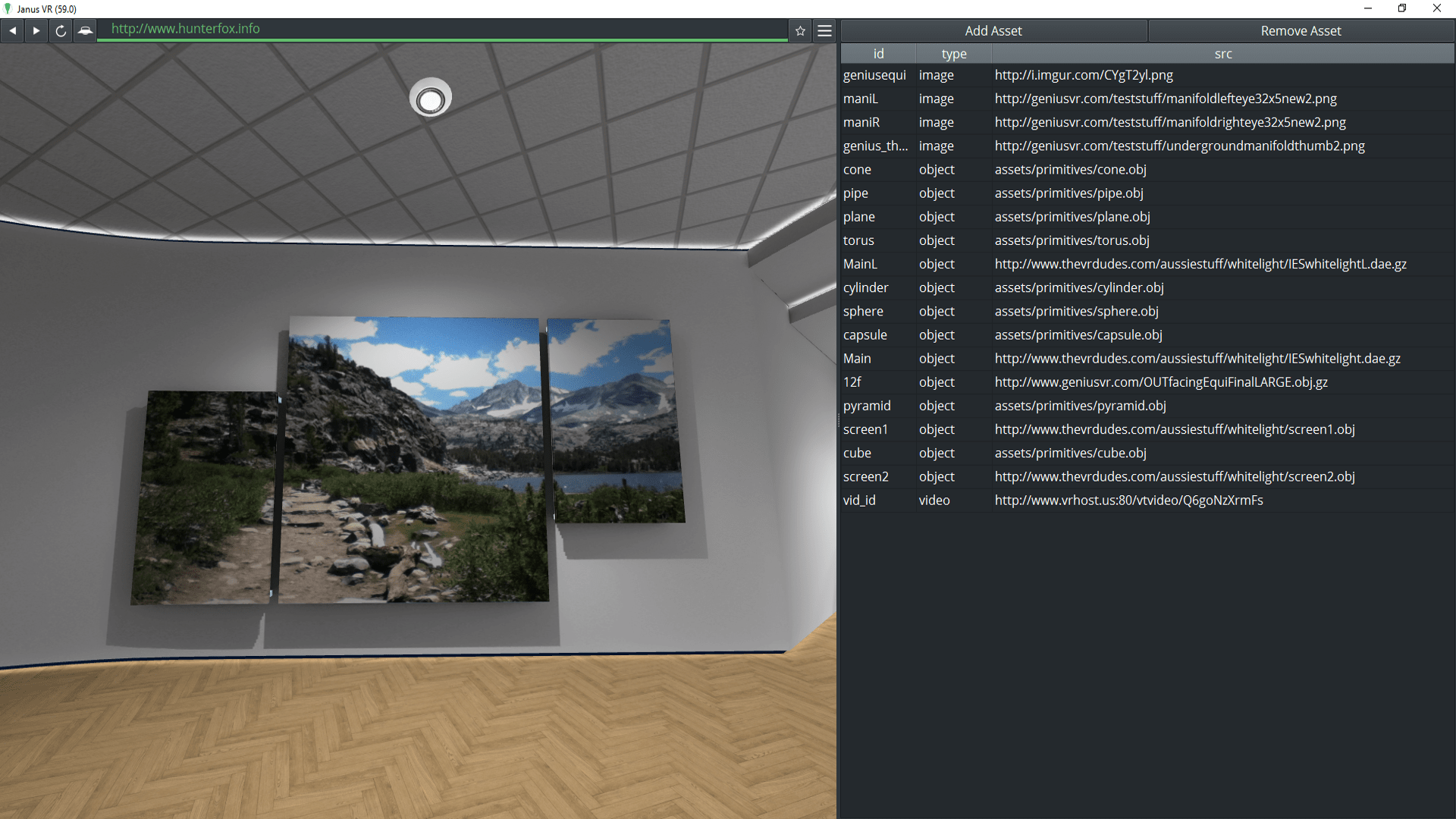Screen dimensions: 1456x819
Task: Click the Janus VR logo in the titlebar
Action: point(8,8)
